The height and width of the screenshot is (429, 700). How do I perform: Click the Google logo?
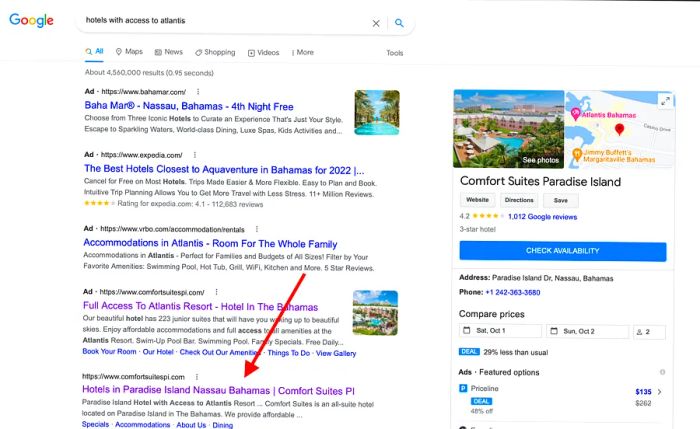31,21
